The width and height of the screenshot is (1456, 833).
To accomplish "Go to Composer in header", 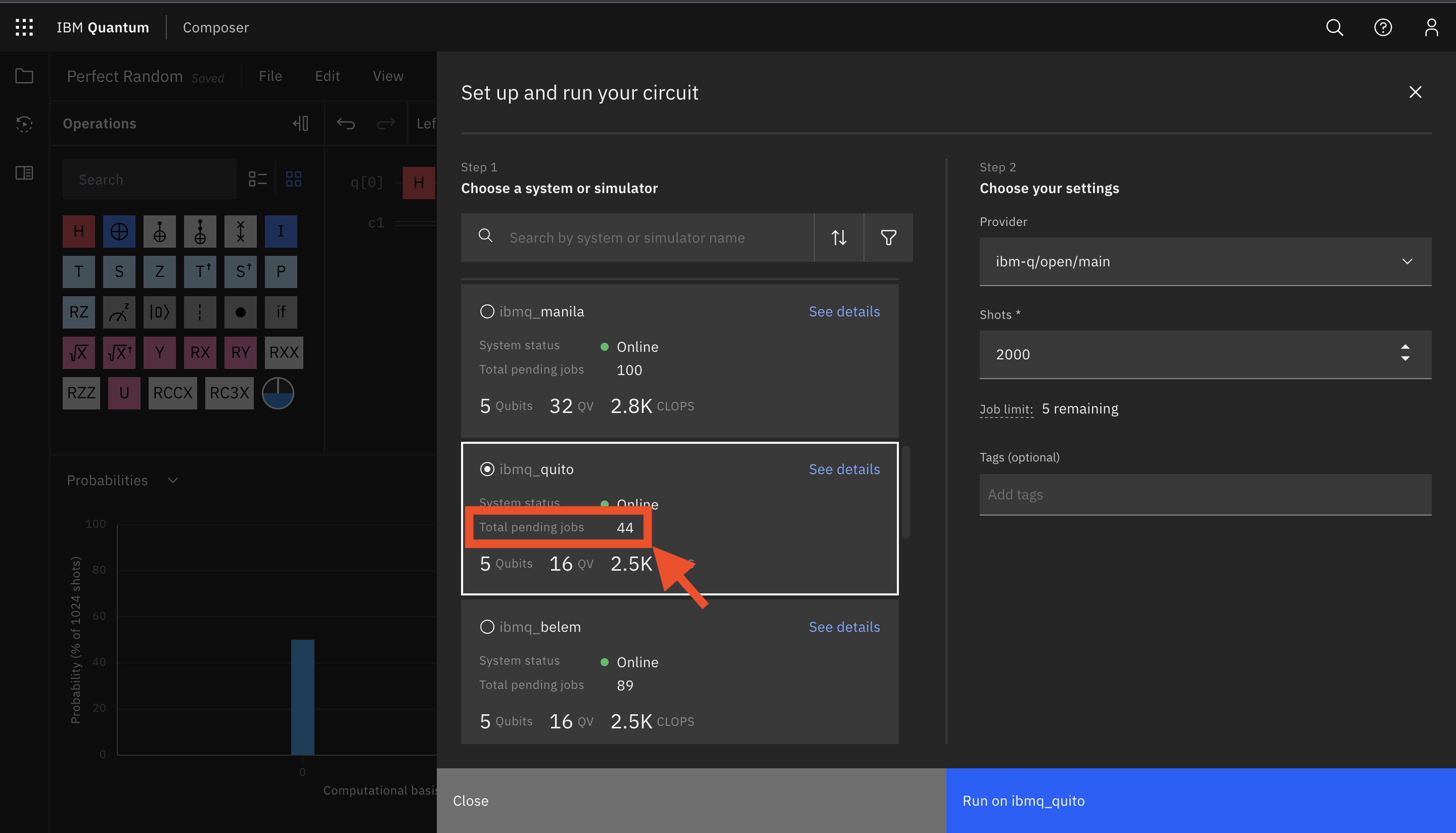I will [216, 27].
